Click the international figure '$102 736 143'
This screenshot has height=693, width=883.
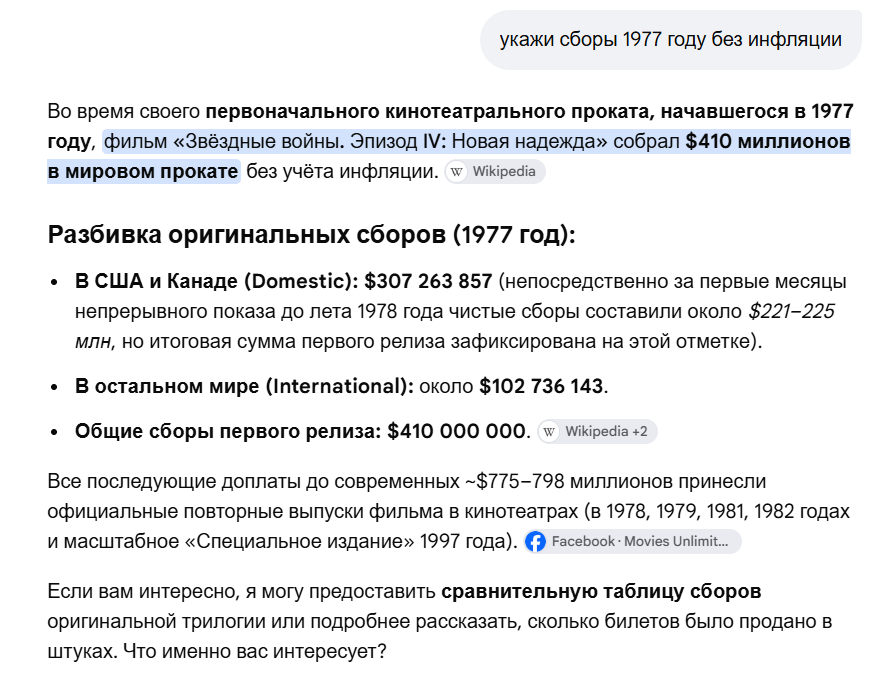(x=541, y=386)
